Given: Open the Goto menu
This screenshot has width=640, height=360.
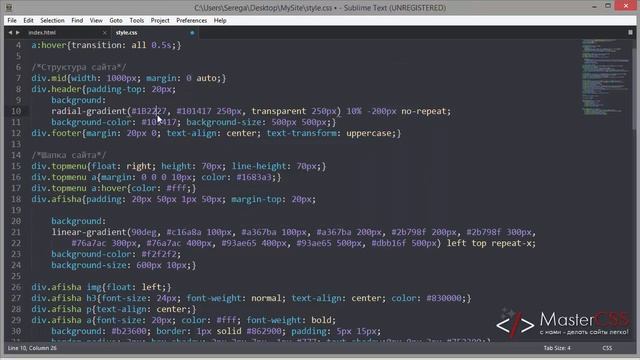Looking at the screenshot, I should click(x=116, y=20).
